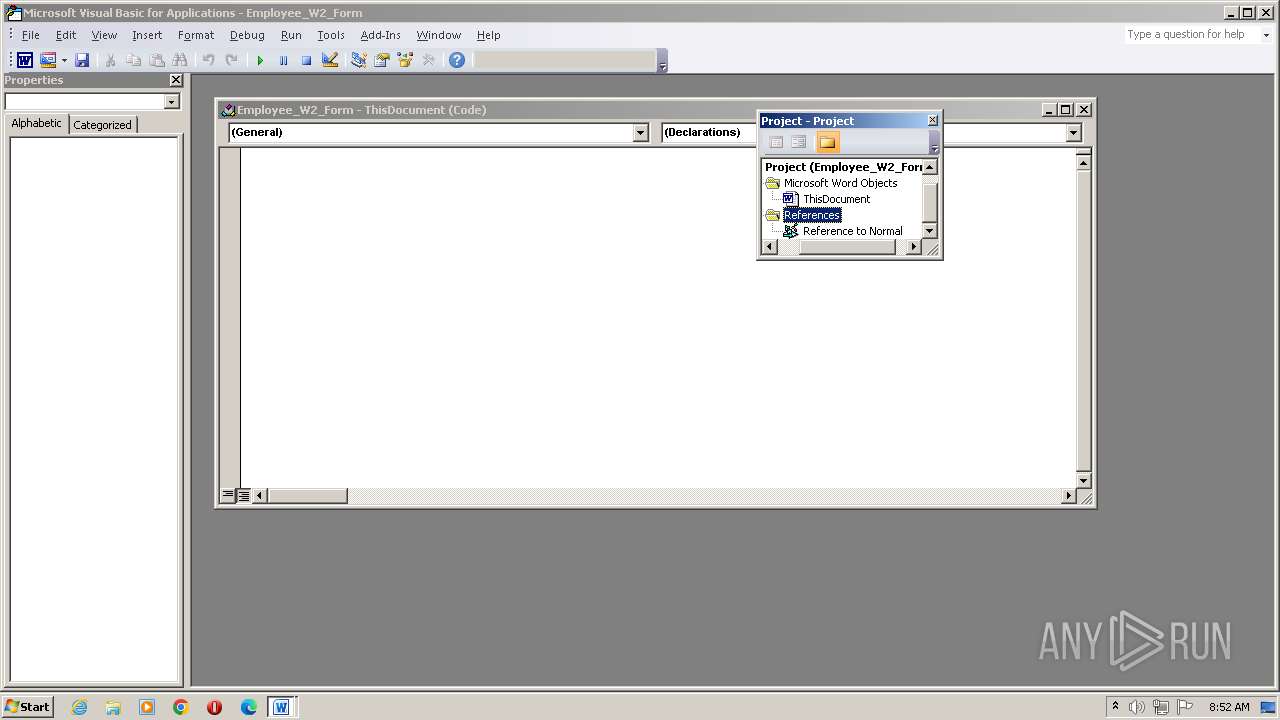Select ThisDocument in project tree
This screenshot has width=1280, height=720.
click(836, 199)
